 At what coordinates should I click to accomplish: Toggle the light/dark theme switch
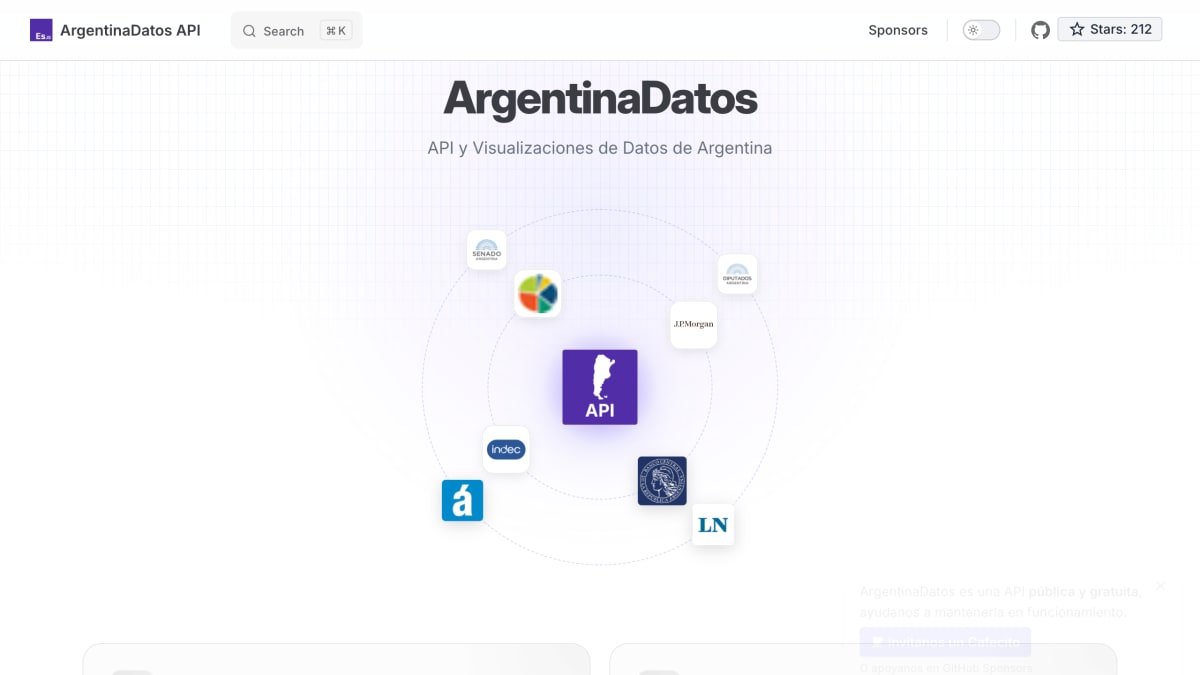pyautogui.click(x=981, y=30)
